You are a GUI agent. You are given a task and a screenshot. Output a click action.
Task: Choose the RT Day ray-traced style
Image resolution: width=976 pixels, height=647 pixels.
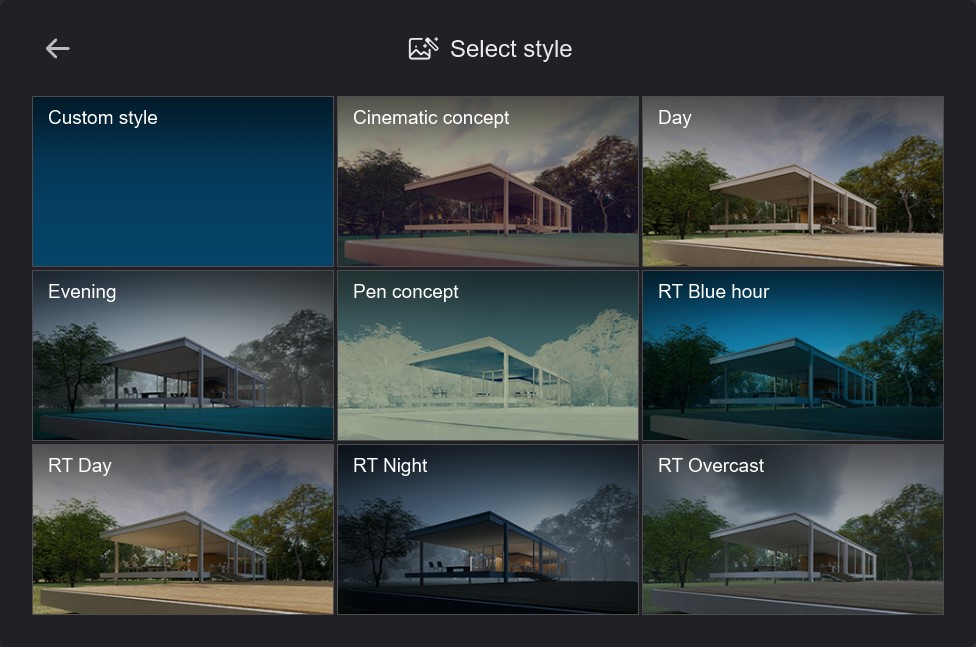point(183,529)
